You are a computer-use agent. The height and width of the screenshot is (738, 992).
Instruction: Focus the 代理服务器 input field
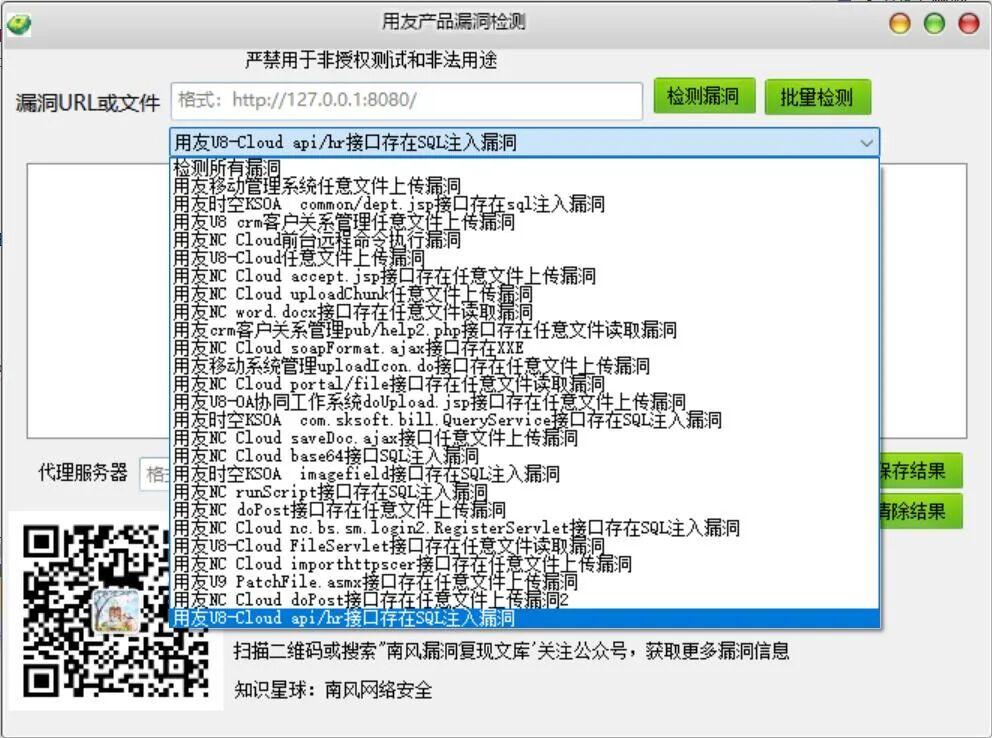pyautogui.click(x=154, y=474)
